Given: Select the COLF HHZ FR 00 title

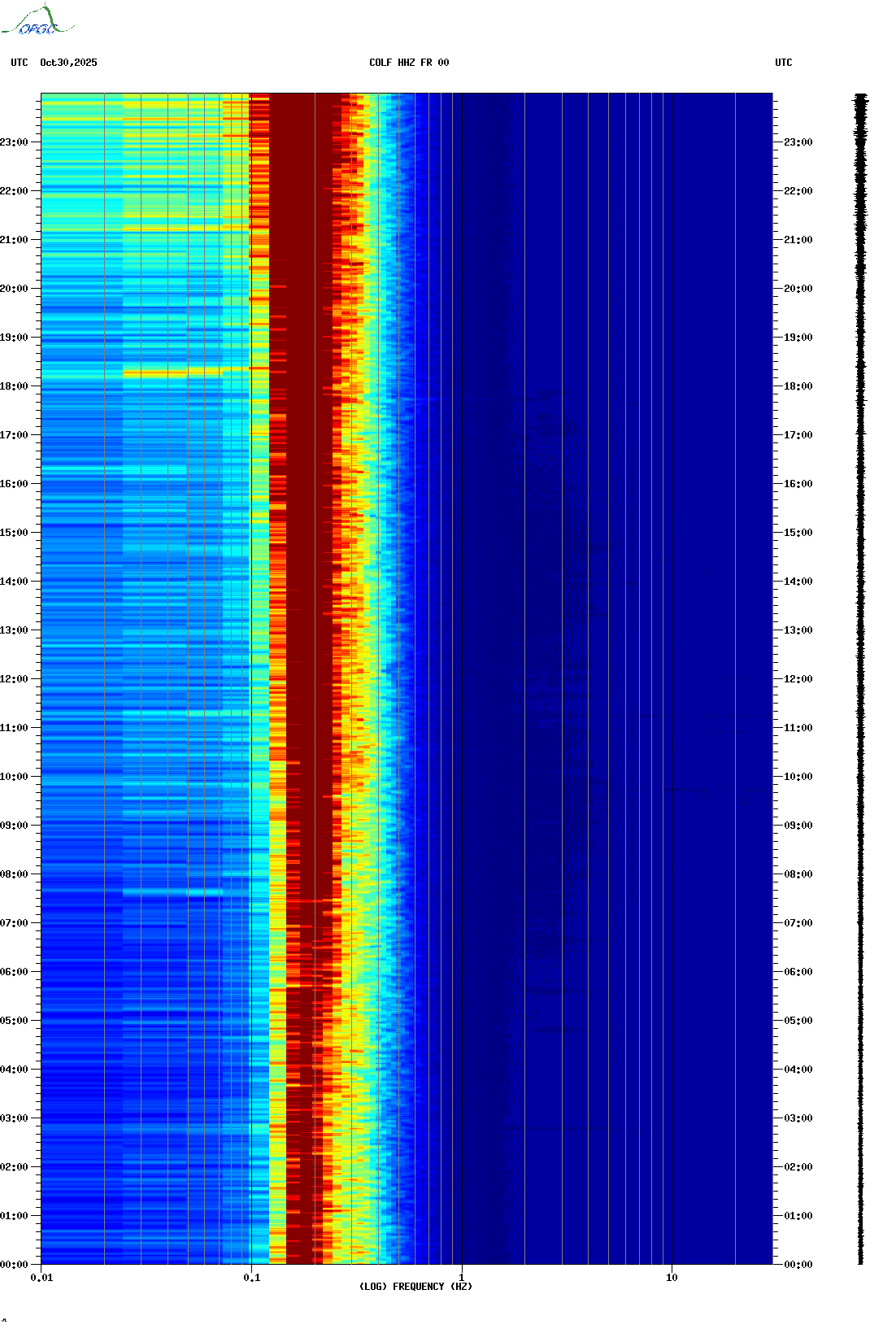Looking at the screenshot, I should 408,63.
